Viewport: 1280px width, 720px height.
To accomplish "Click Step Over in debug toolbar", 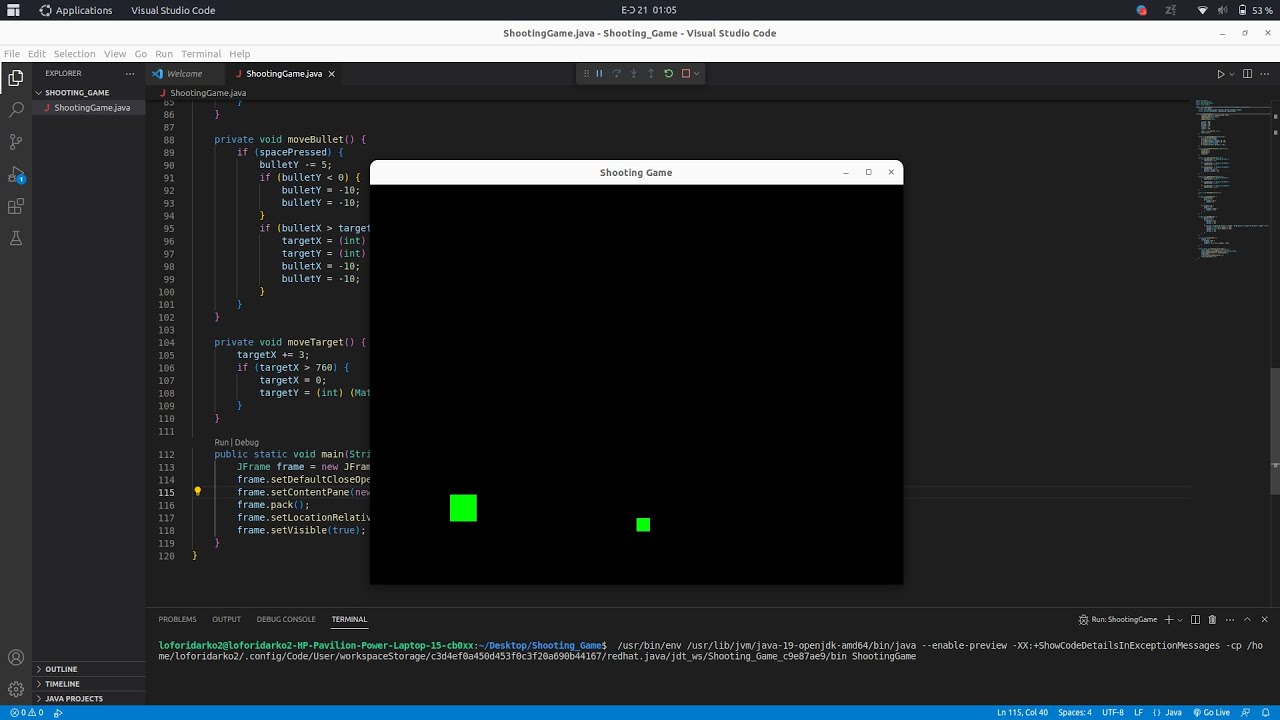I will tap(616, 73).
